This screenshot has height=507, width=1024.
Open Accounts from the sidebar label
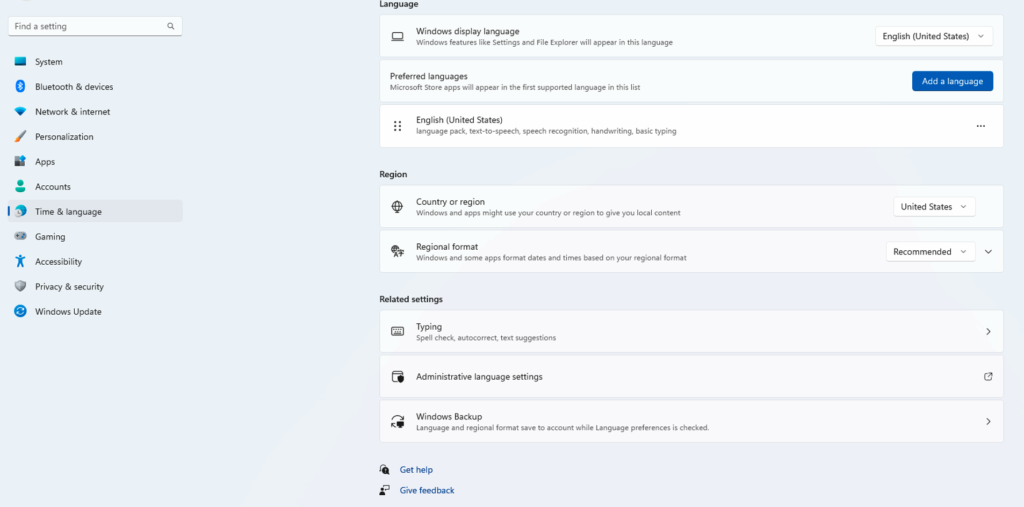[x=53, y=186]
